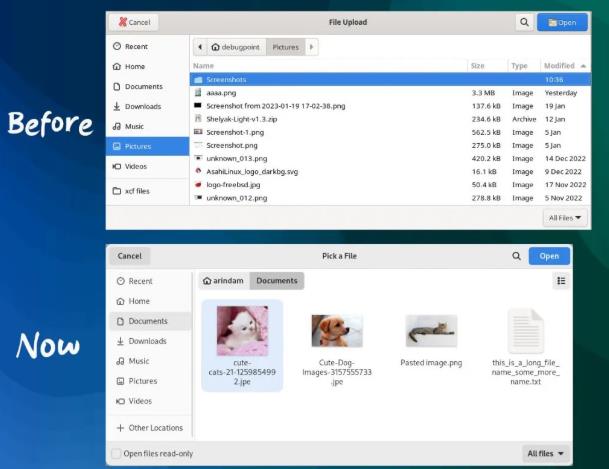The image size is (609, 469).
Task: Open Music in Pick a File sidebar
Action: tap(151, 361)
